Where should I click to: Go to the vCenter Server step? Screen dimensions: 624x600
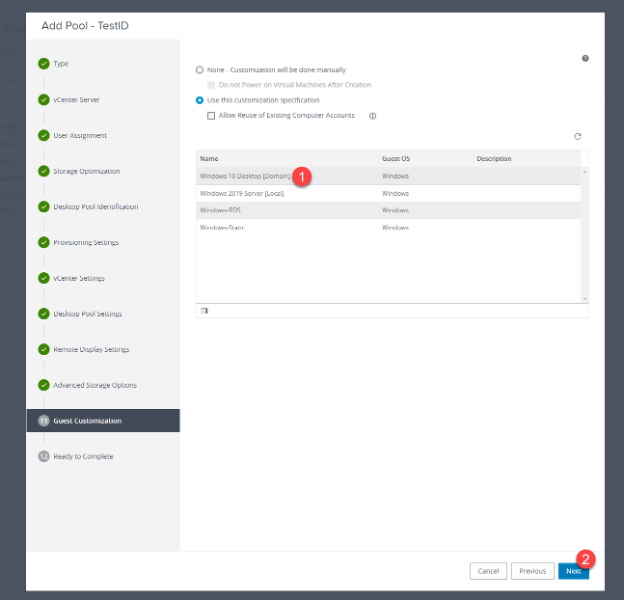pyautogui.click(x=76, y=99)
